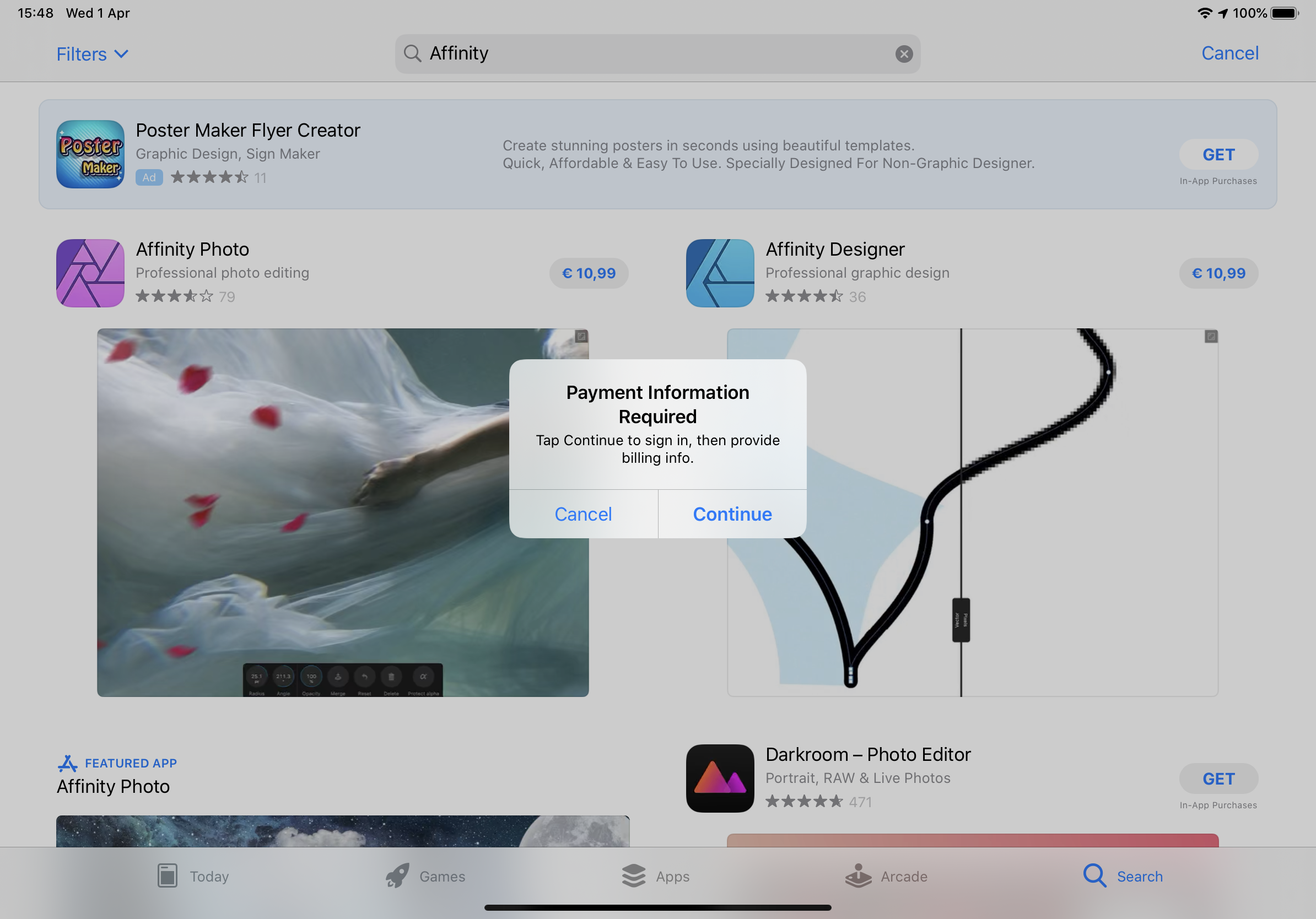Open the Poster Maker app icon
The width and height of the screenshot is (1316, 919).
click(x=90, y=154)
